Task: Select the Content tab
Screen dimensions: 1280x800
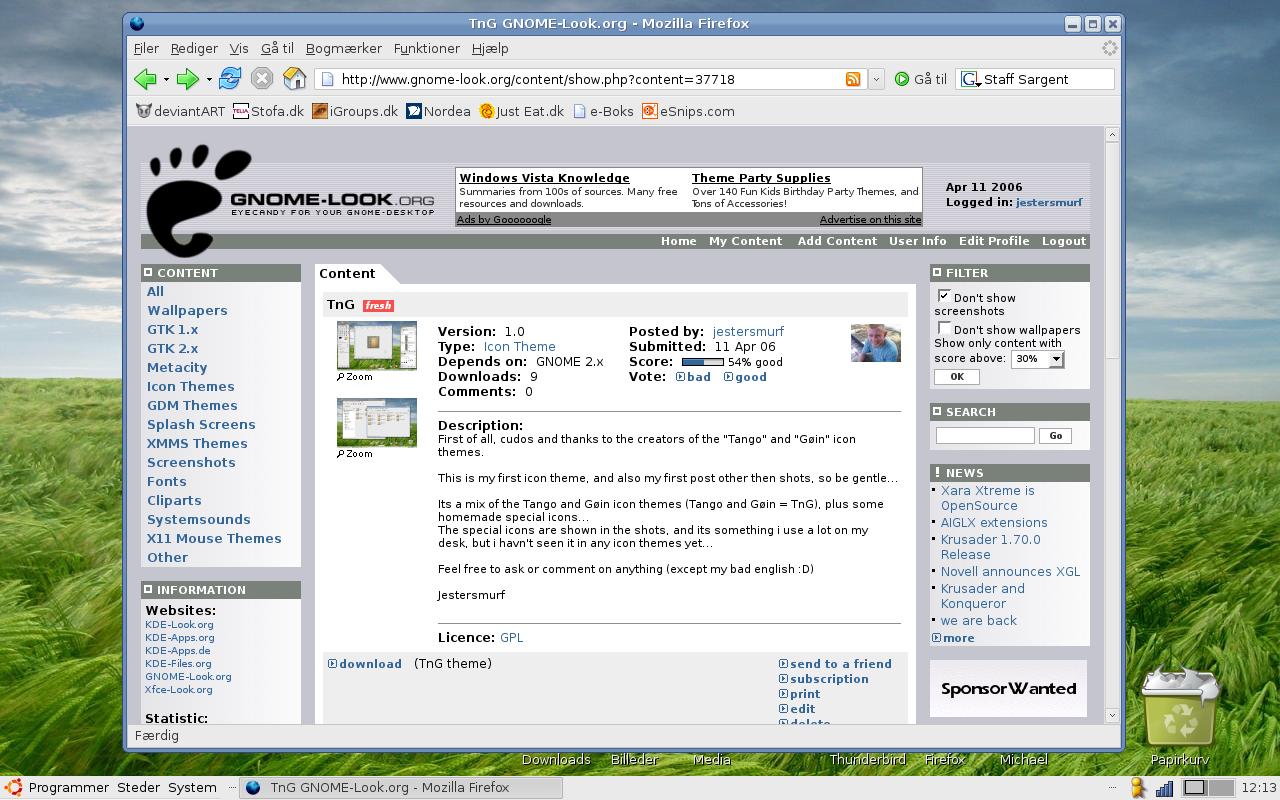Action: tap(347, 273)
